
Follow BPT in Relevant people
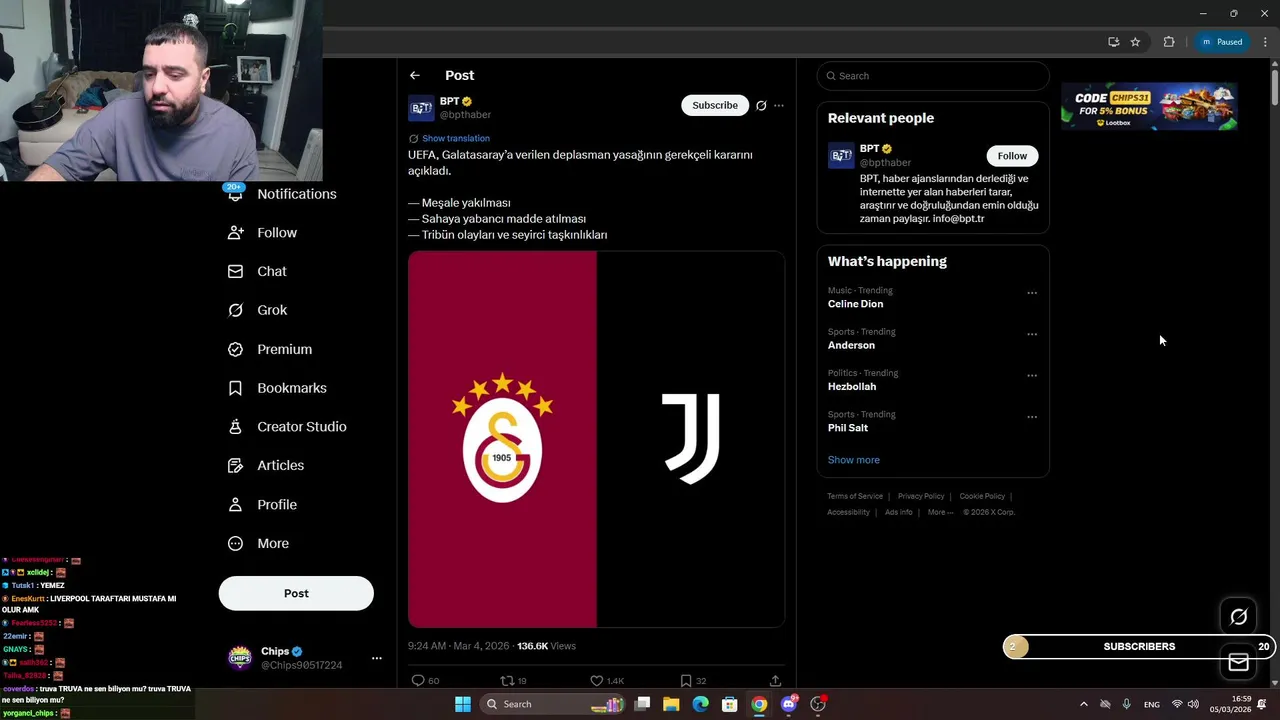1012,156
